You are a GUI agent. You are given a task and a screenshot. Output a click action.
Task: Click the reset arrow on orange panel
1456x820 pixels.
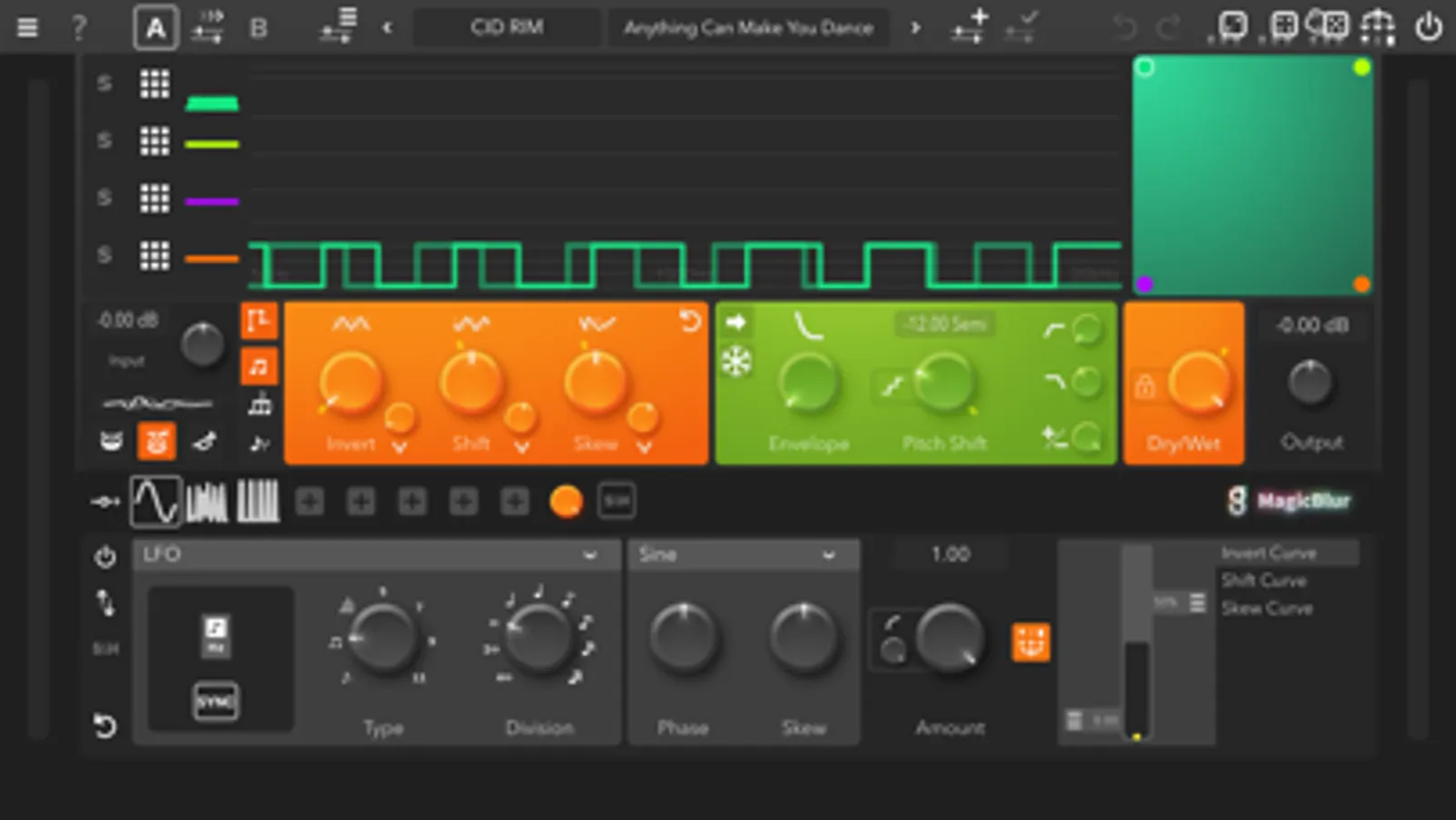click(x=690, y=321)
